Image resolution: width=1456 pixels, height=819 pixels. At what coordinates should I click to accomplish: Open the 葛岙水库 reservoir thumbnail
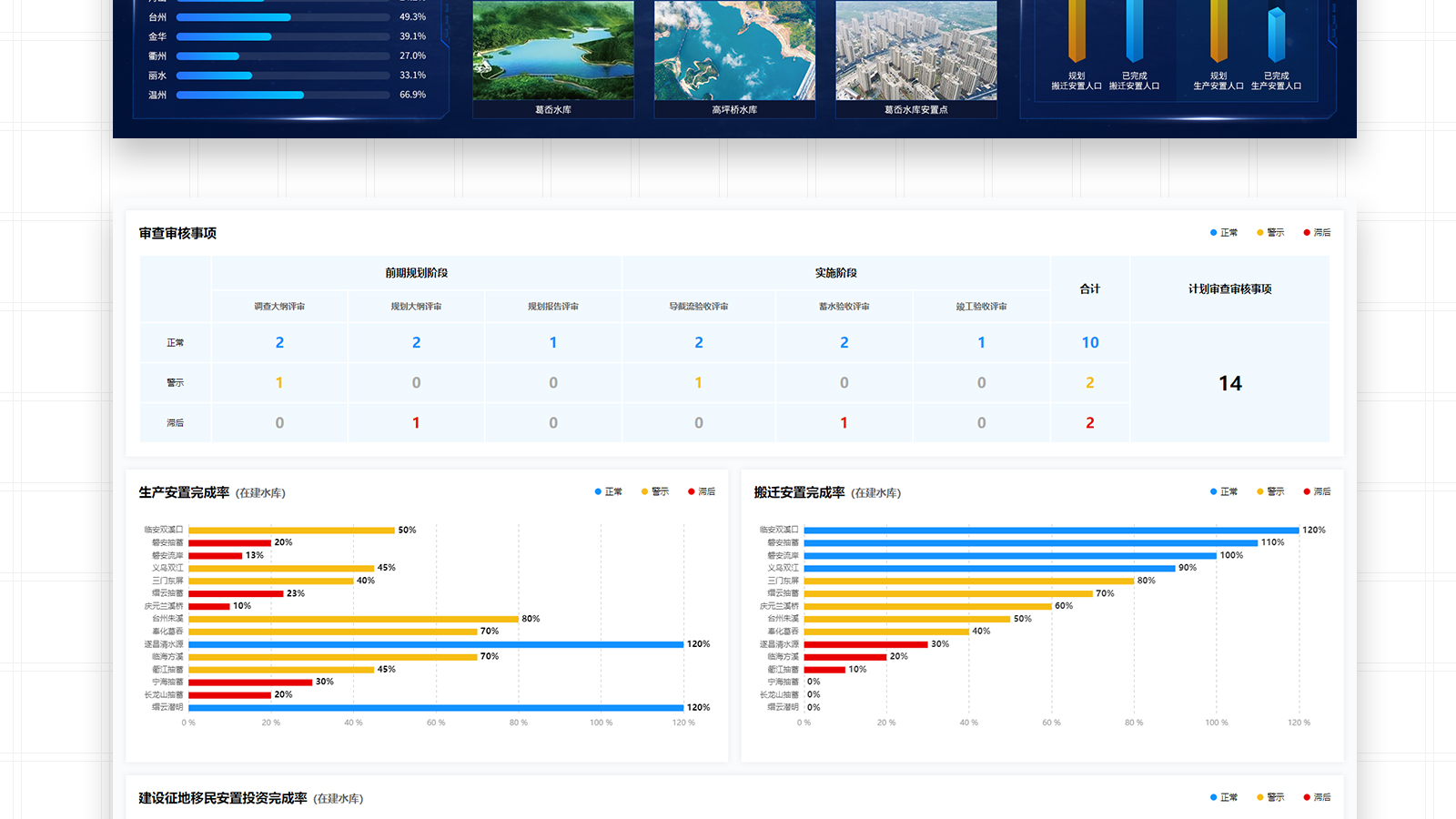(553, 51)
